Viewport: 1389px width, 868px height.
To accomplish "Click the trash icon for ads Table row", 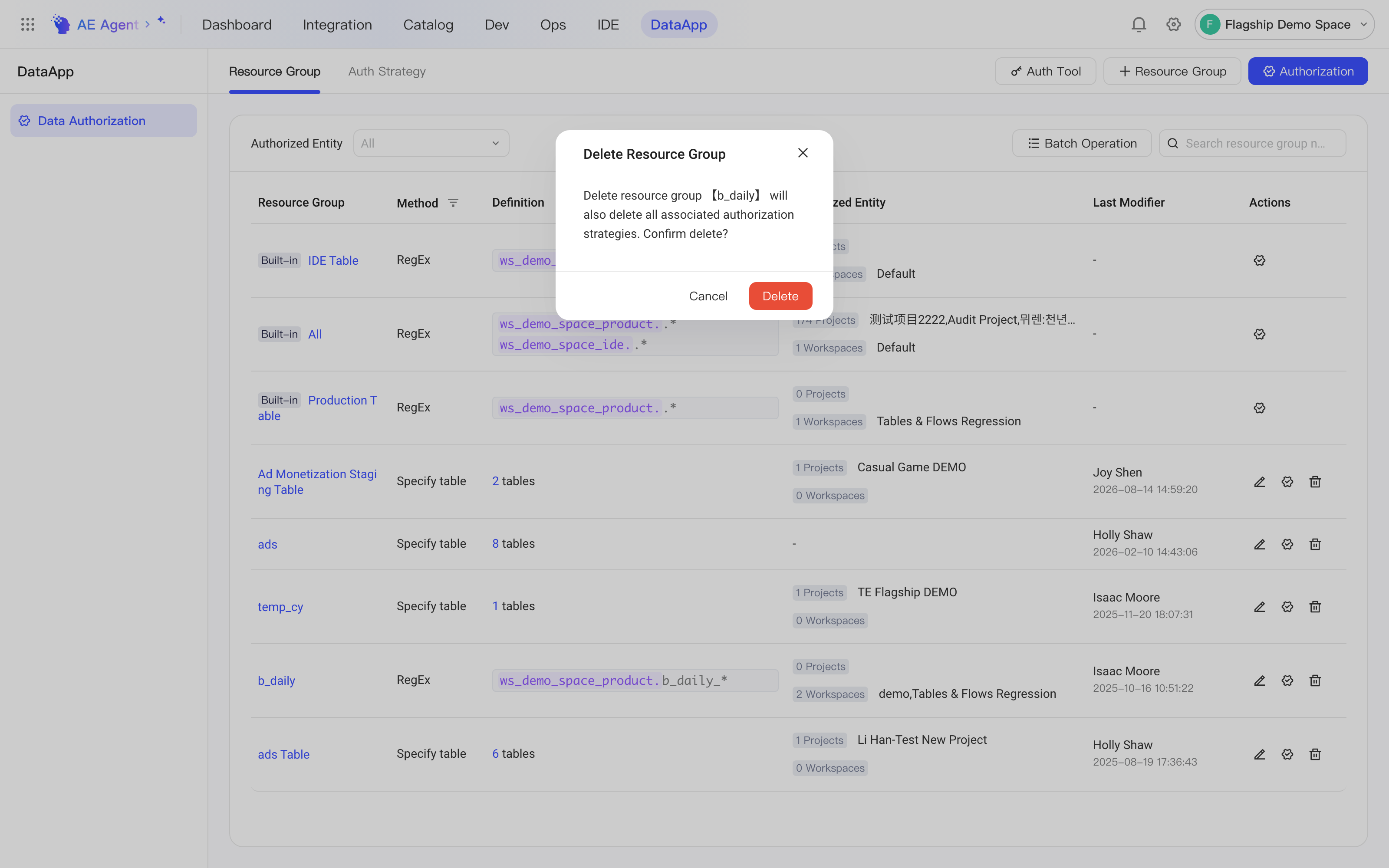I will [x=1315, y=754].
